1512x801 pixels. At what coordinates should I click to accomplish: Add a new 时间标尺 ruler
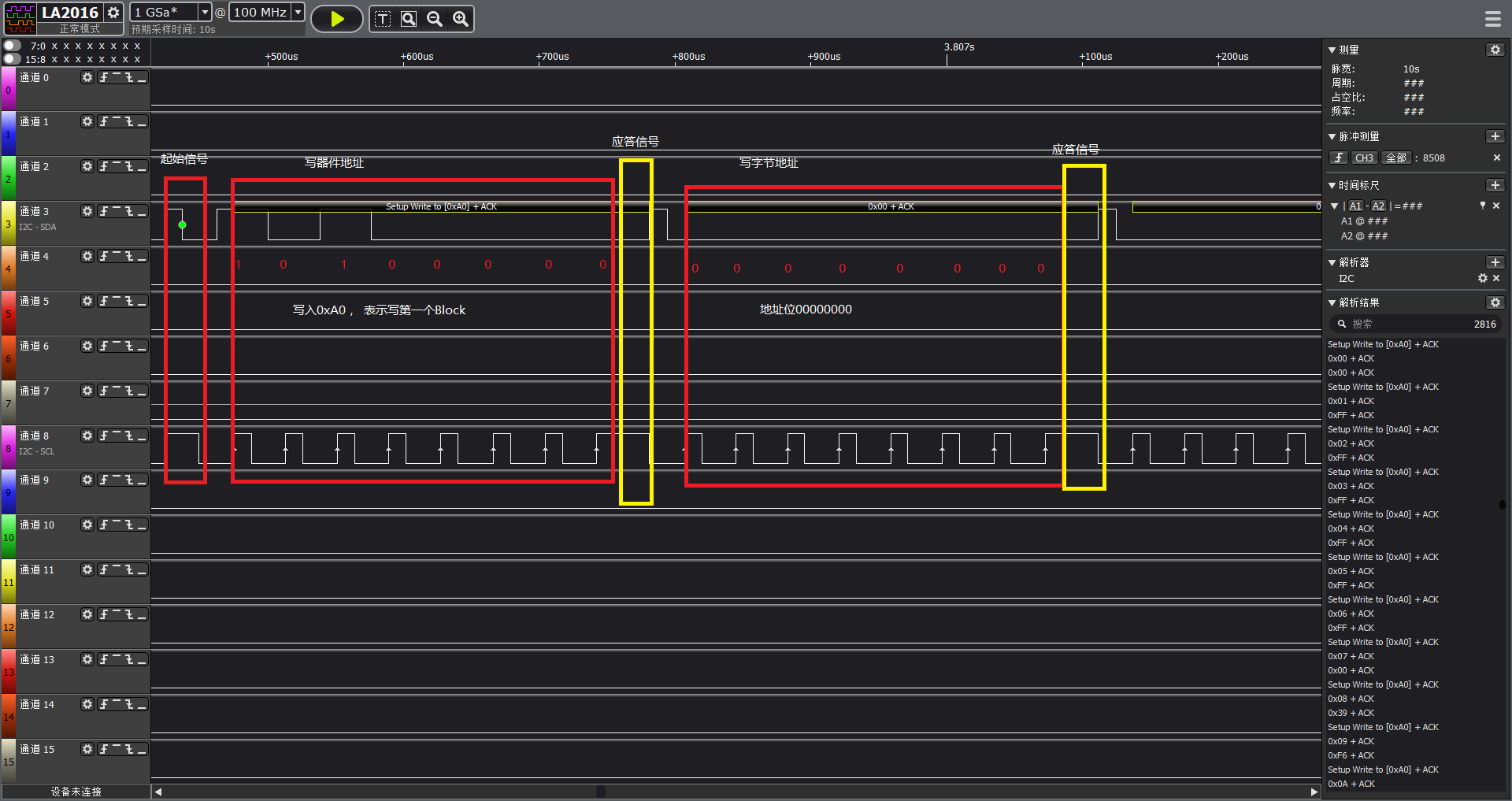pos(1495,185)
